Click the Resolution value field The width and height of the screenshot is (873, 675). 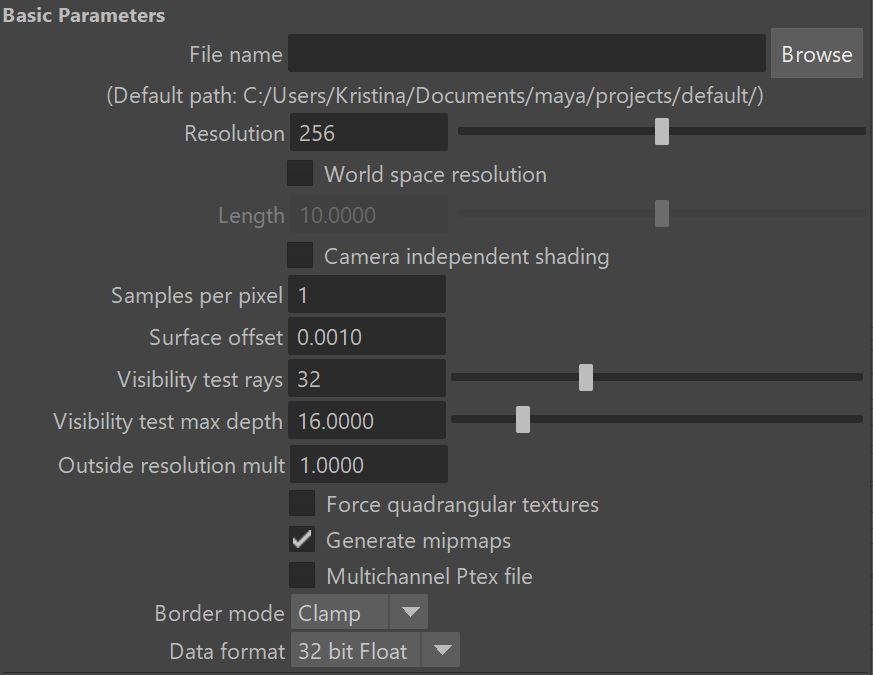coord(369,133)
